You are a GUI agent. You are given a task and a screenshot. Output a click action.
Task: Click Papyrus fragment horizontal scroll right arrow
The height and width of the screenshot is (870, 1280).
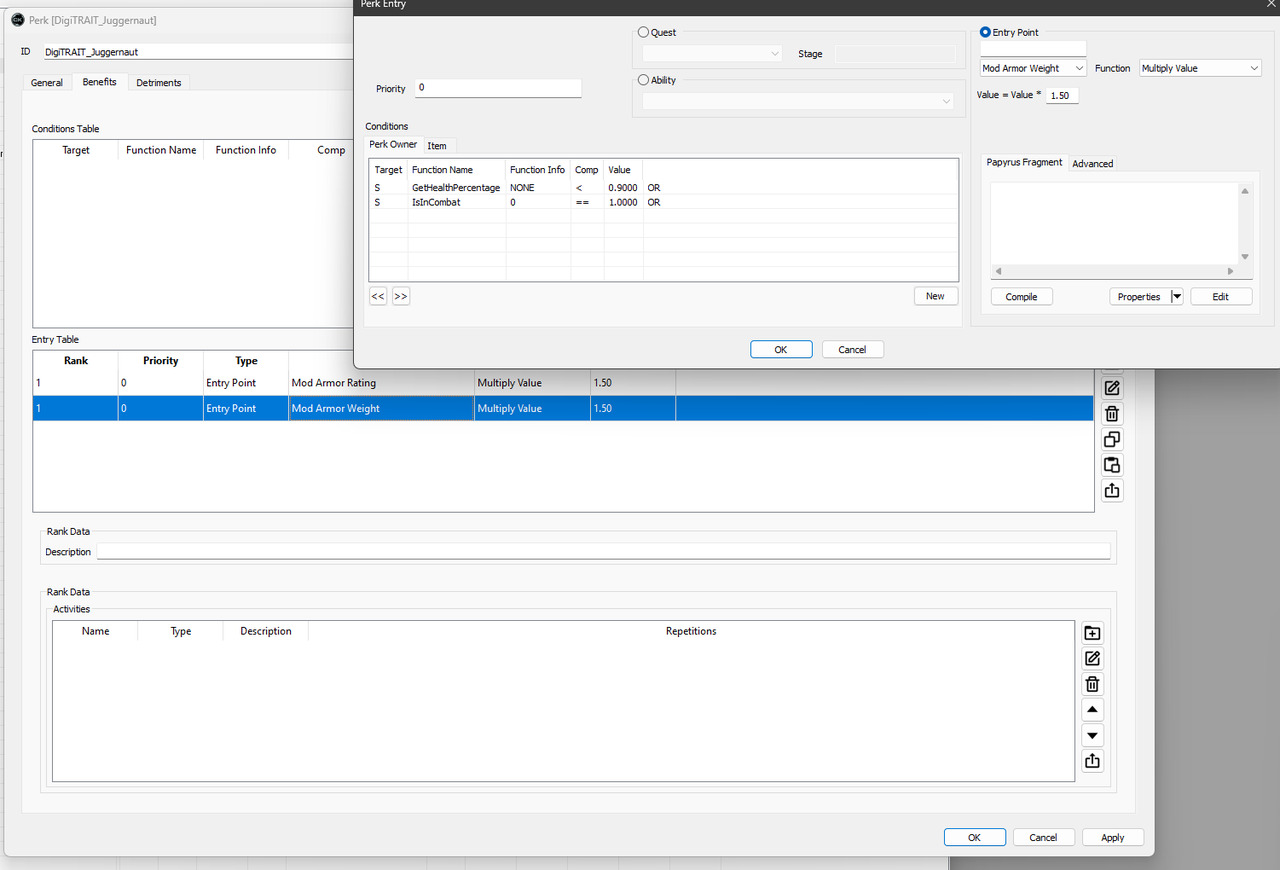click(1231, 271)
